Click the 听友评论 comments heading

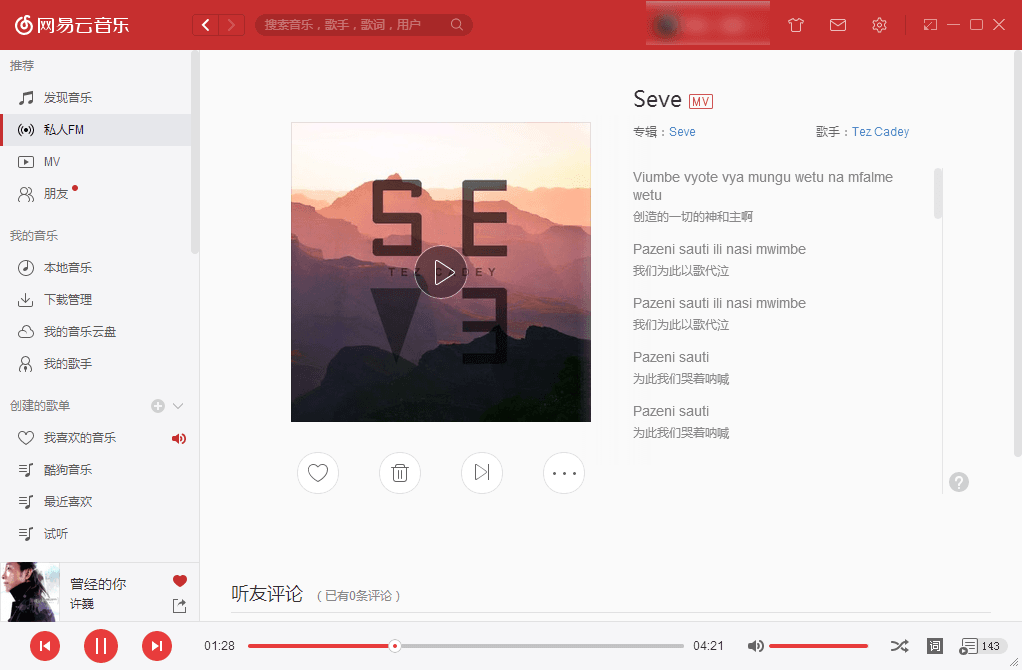point(267,594)
